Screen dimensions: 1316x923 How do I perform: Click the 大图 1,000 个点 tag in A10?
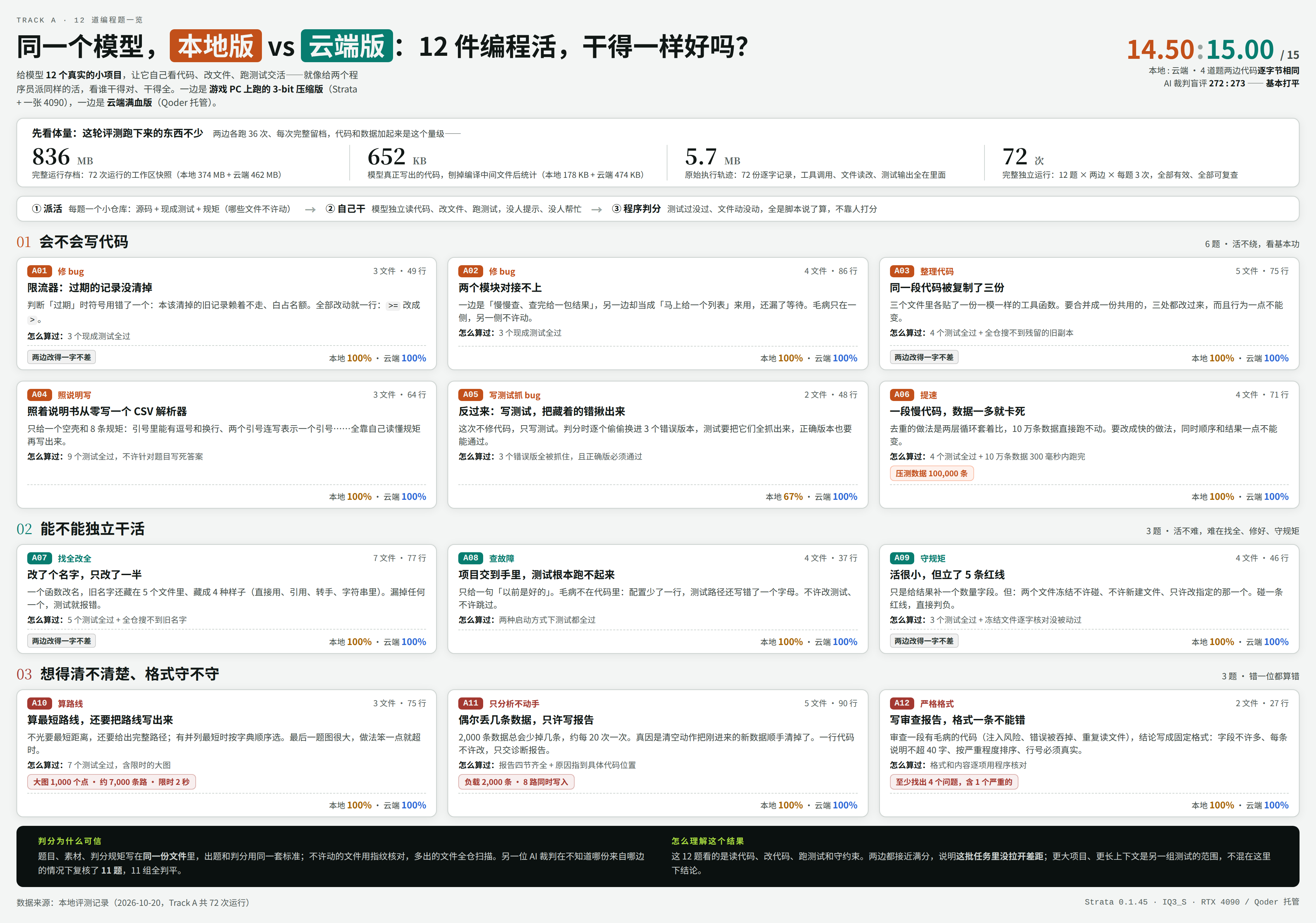tap(112, 782)
